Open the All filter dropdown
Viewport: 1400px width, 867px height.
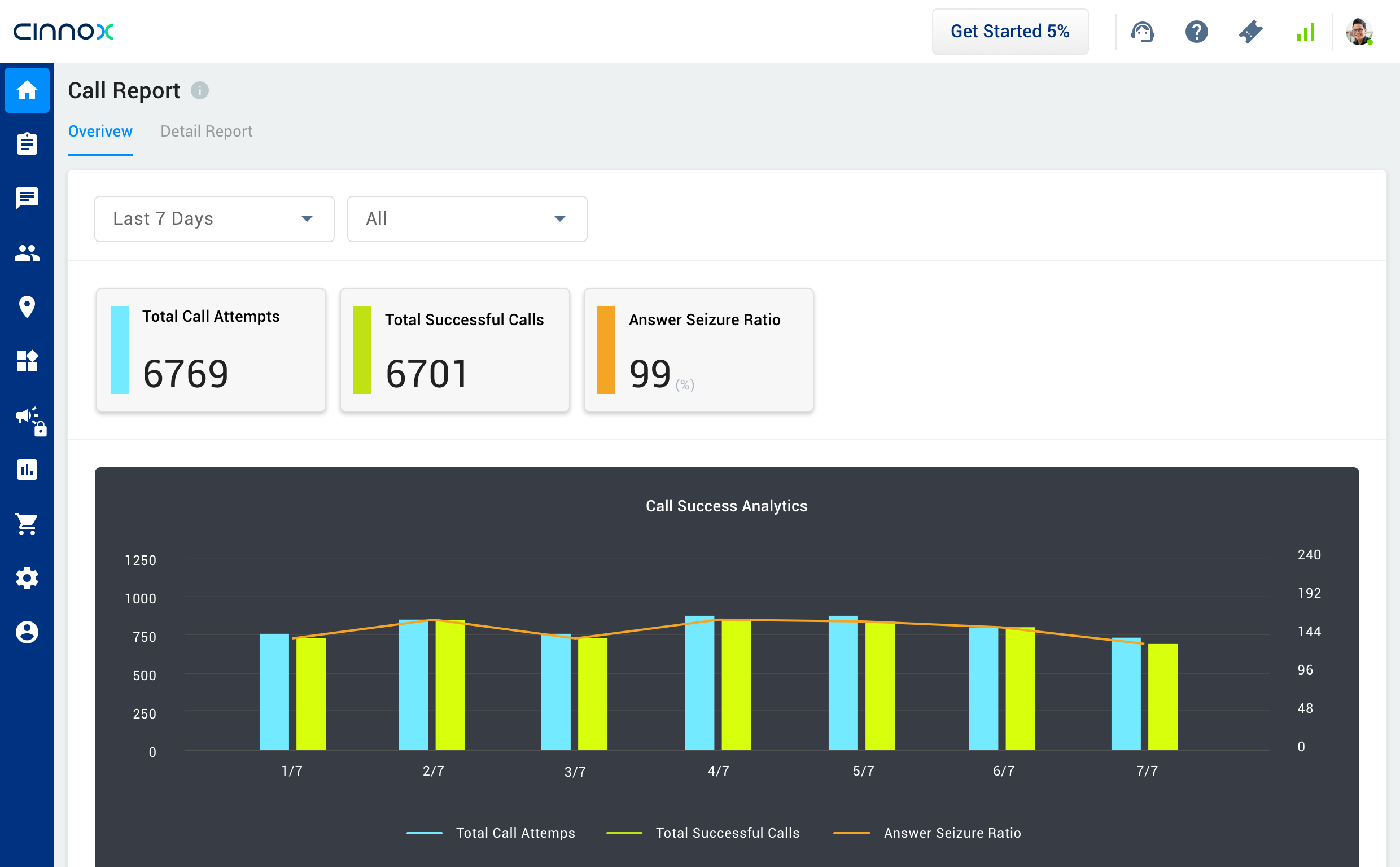tap(467, 218)
